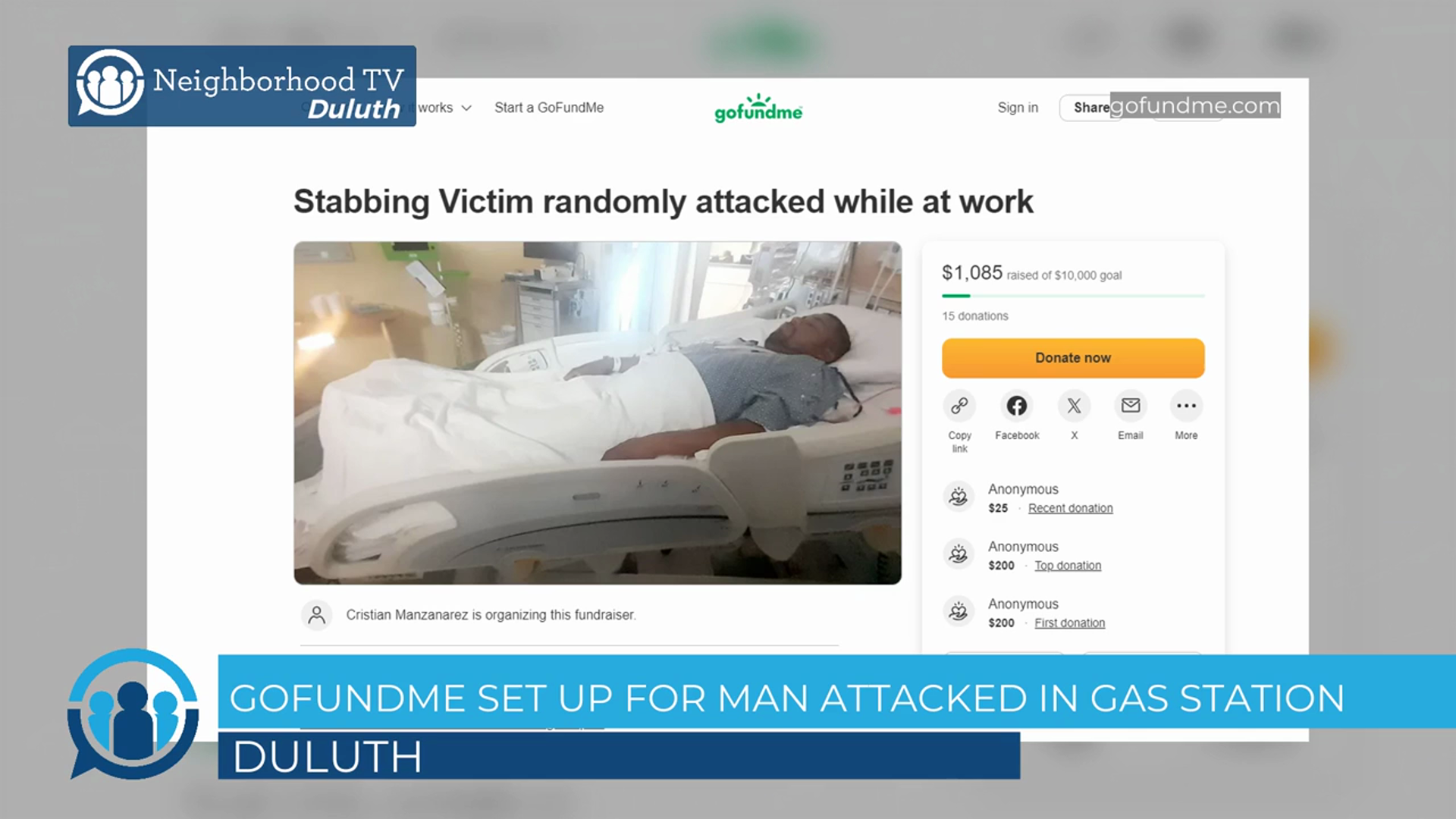Open the First donation link
This screenshot has height=819, width=1456.
click(1069, 623)
